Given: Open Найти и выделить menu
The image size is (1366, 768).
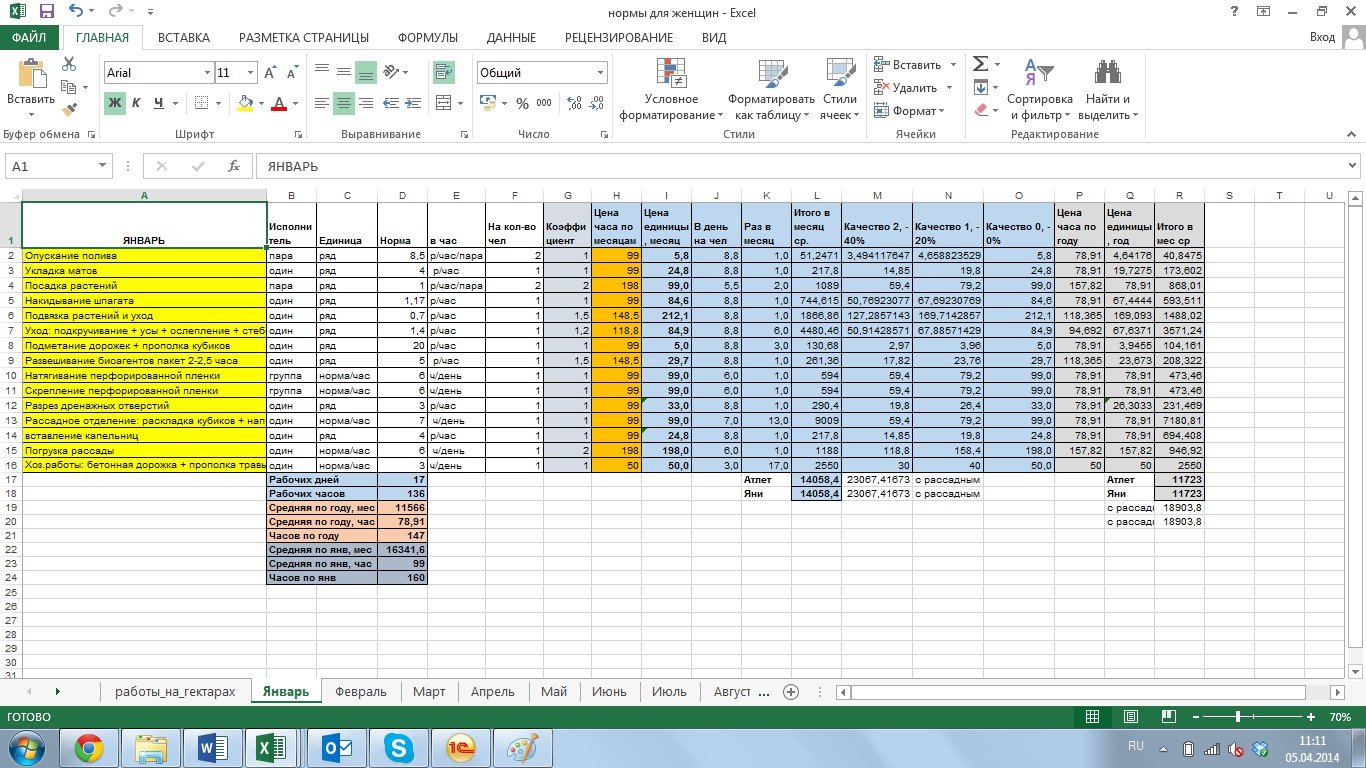Looking at the screenshot, I should (1108, 90).
